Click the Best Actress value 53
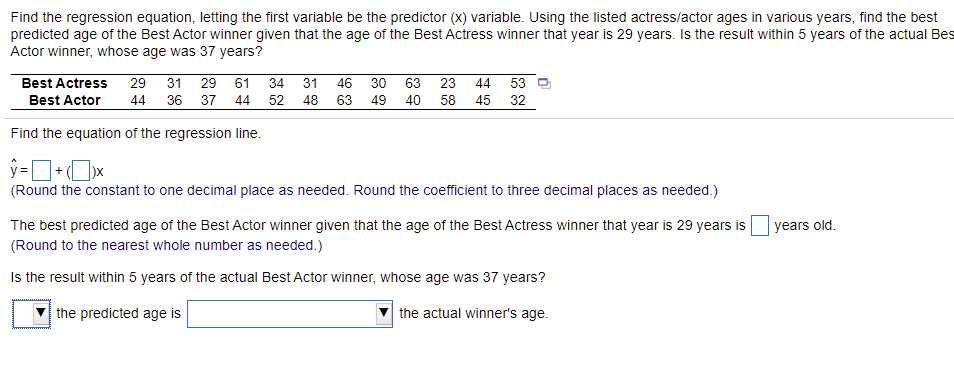Image resolution: width=954 pixels, height=376 pixels. pyautogui.click(x=518, y=83)
